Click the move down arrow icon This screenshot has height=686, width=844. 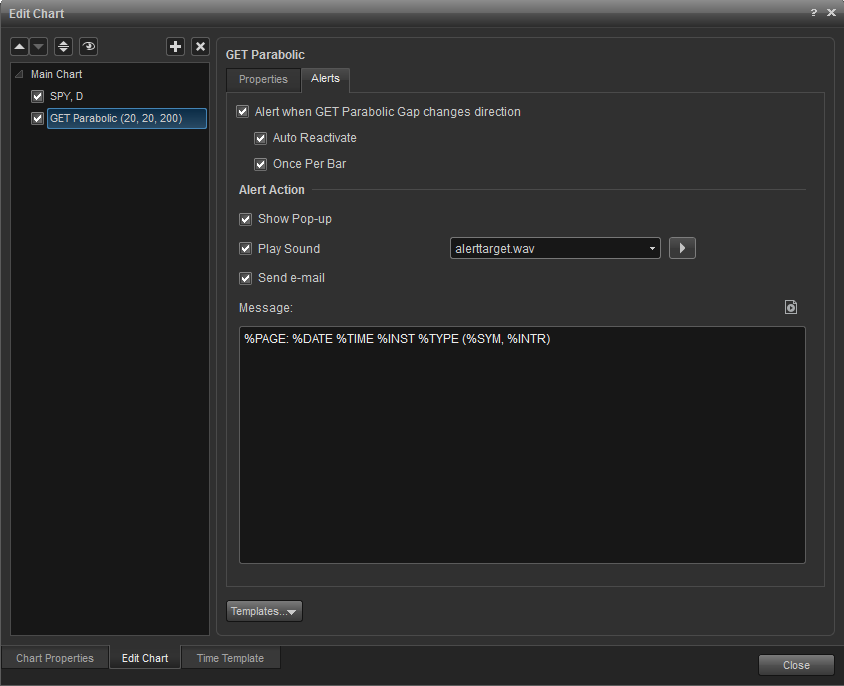39,47
